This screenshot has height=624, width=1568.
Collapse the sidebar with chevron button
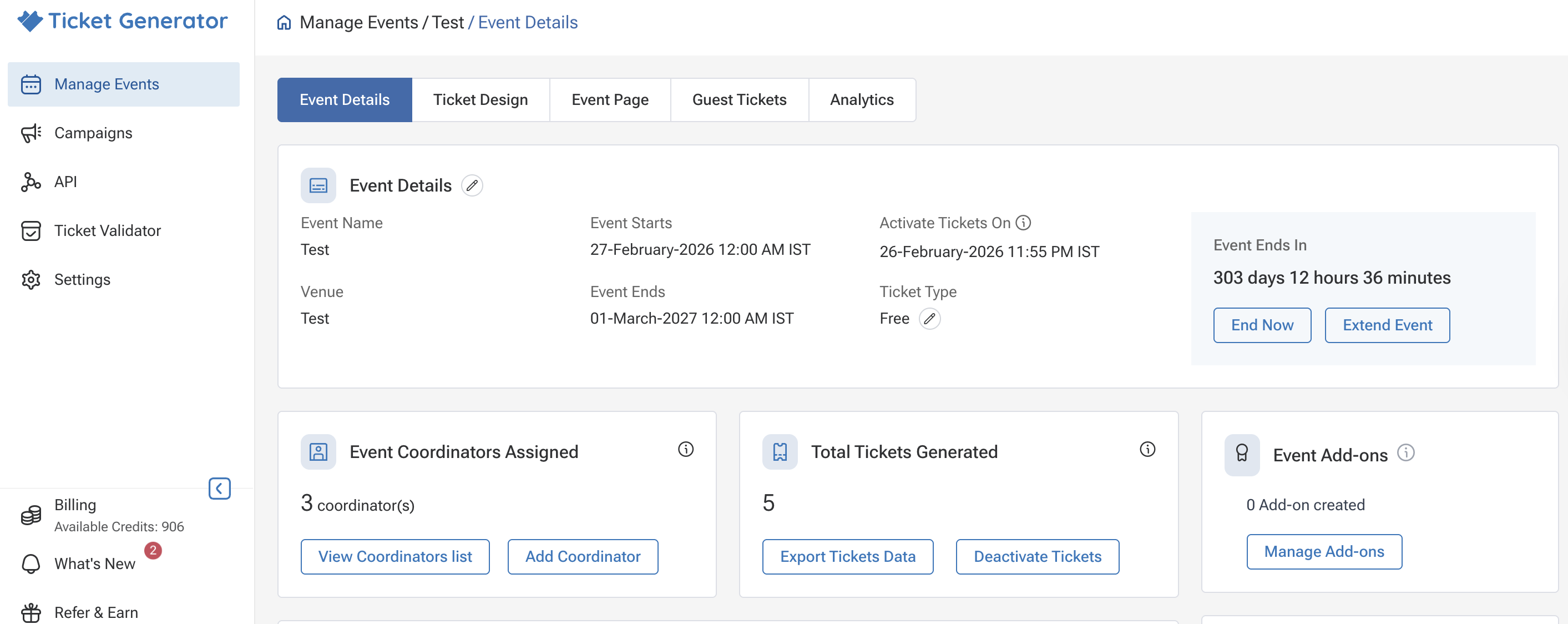pos(219,488)
